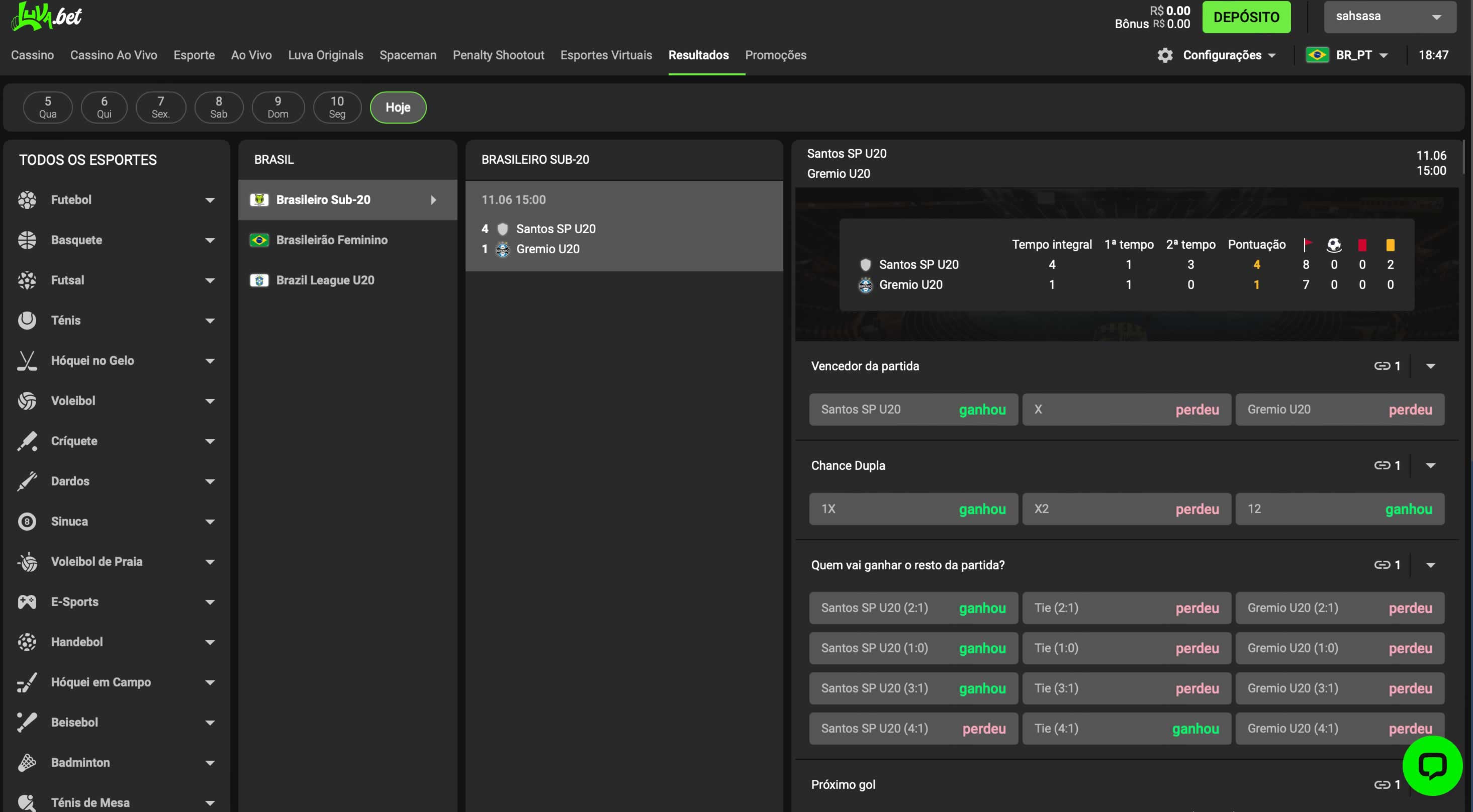Click the Ténis ball icon
This screenshot has width=1473, height=812.
(x=27, y=321)
